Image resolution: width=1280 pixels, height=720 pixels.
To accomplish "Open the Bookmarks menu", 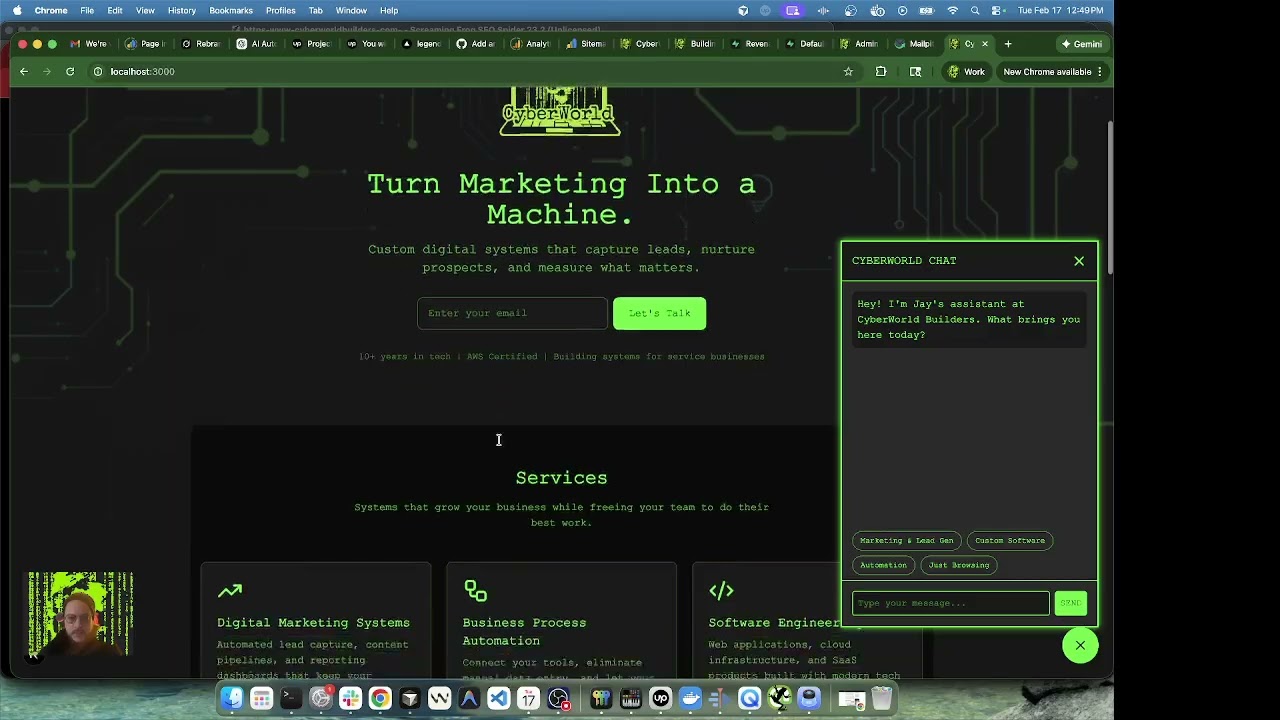I will coord(231,10).
